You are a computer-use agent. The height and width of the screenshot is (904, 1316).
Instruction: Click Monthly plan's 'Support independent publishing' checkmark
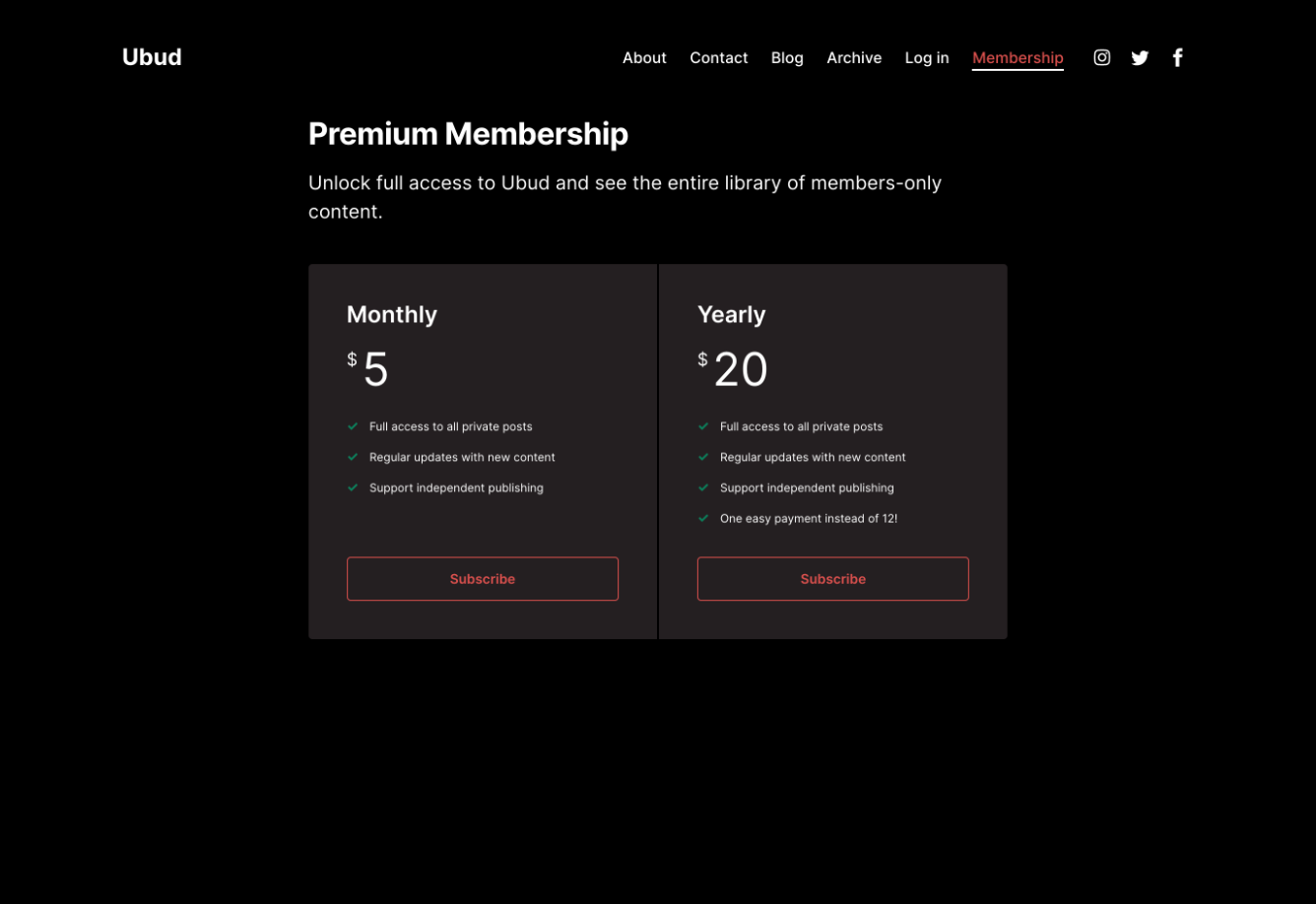pos(353,487)
